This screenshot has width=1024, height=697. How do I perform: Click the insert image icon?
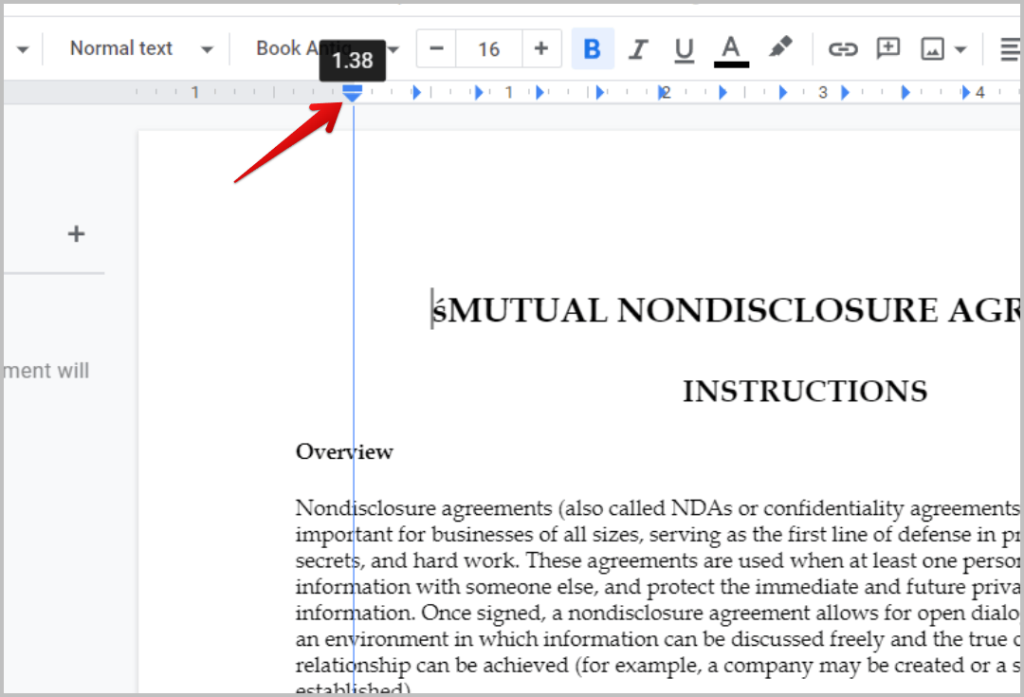(x=932, y=49)
